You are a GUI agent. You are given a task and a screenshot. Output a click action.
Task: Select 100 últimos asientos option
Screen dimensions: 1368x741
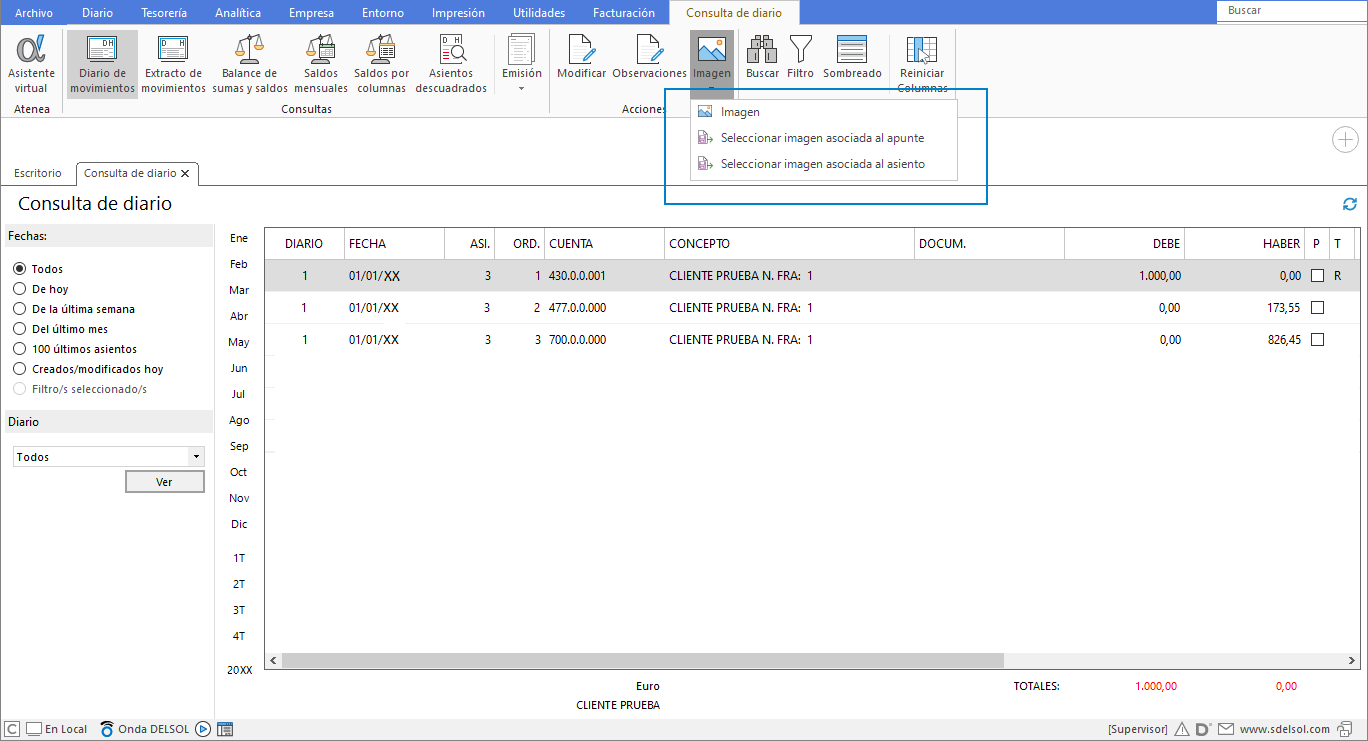(19, 349)
